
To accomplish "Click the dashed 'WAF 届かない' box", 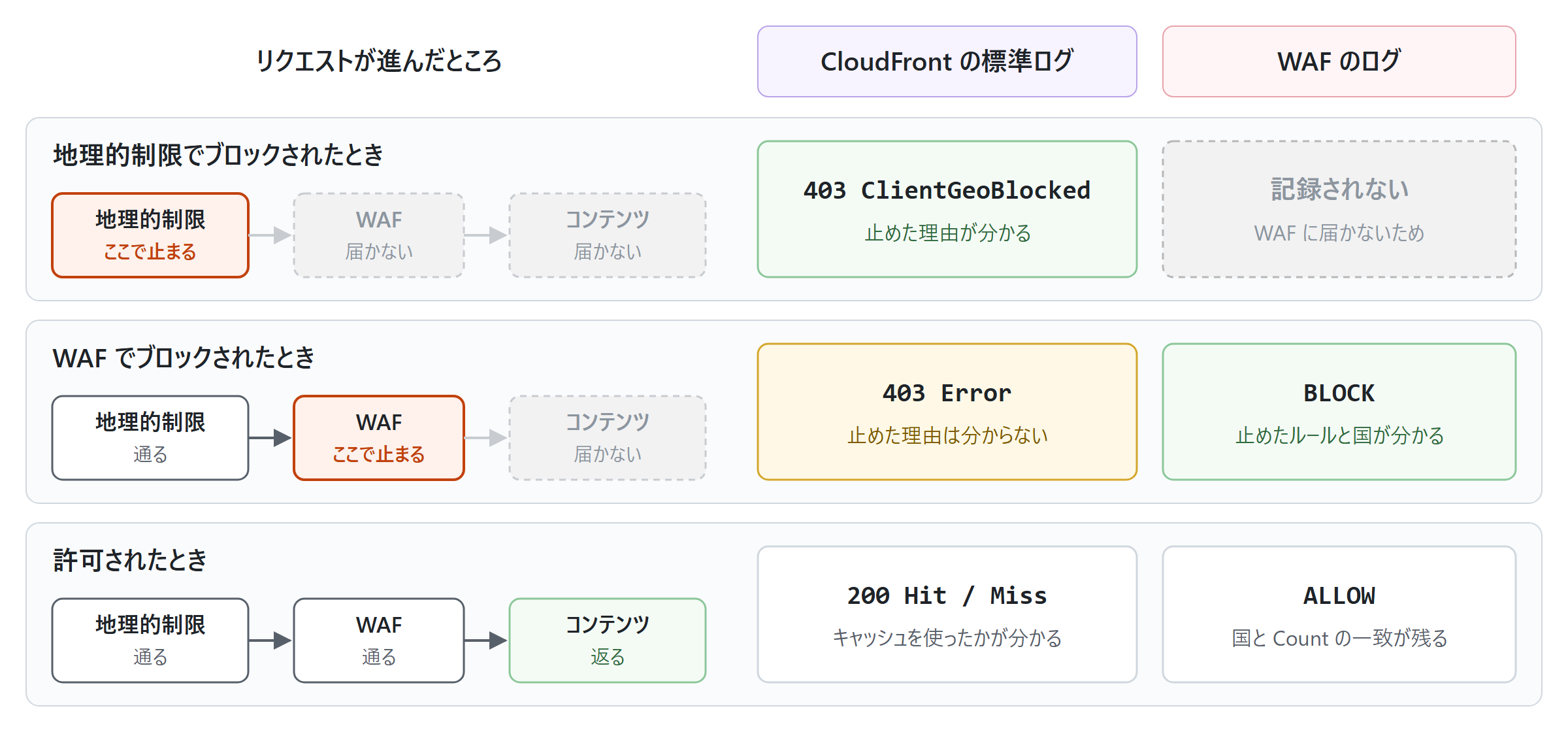I will [x=379, y=235].
